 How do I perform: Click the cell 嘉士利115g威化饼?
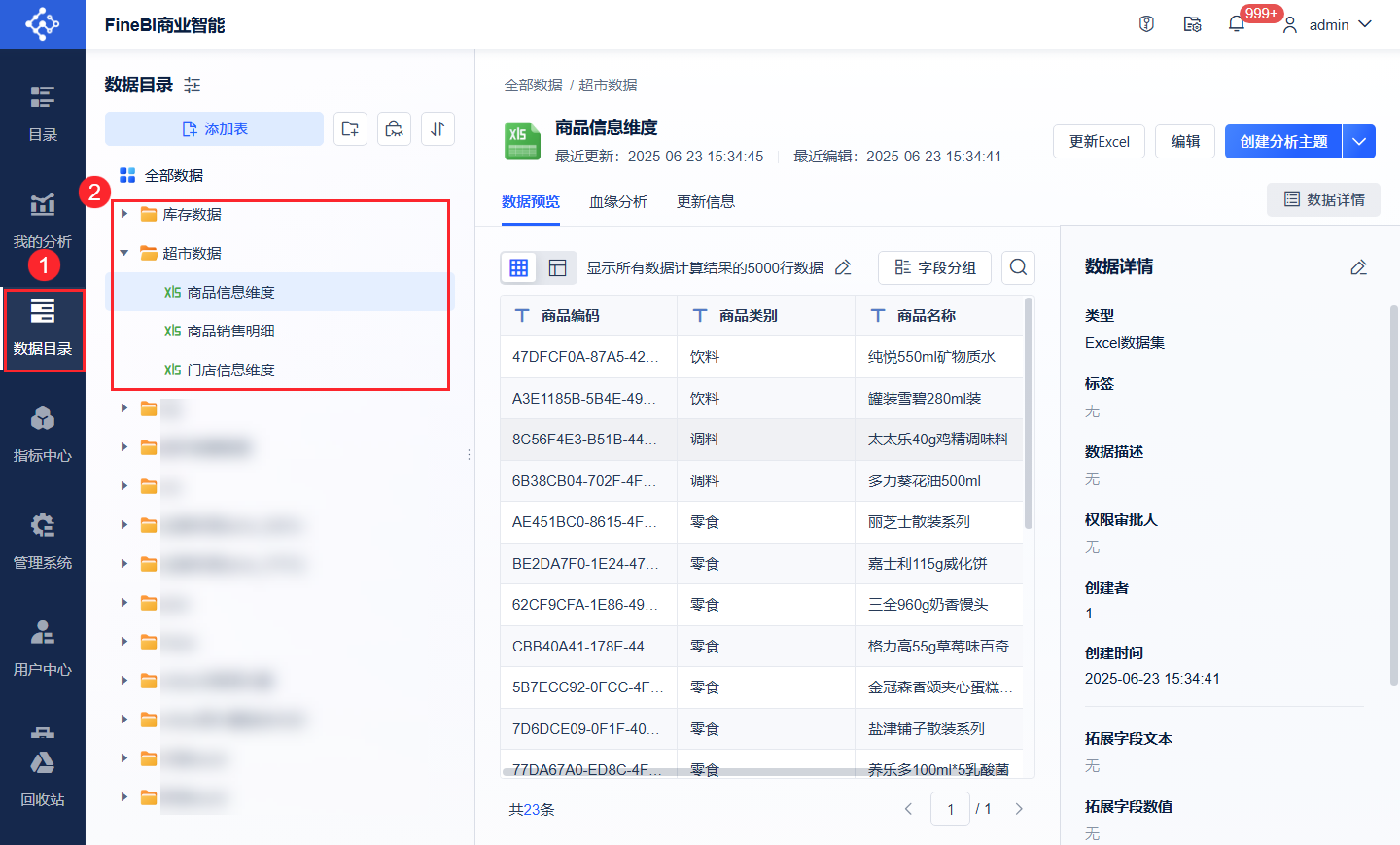click(x=939, y=563)
